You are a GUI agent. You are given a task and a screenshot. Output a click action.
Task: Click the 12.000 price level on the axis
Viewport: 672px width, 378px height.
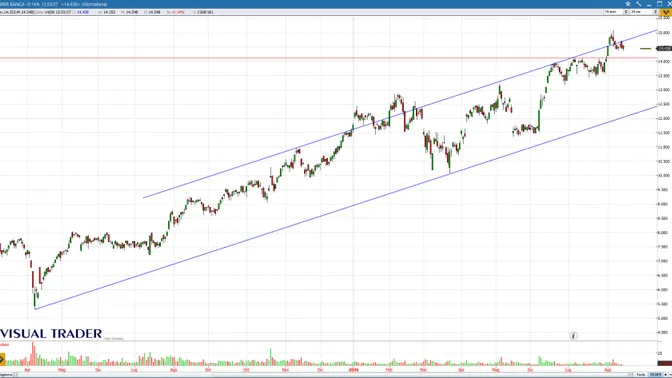[x=664, y=118]
